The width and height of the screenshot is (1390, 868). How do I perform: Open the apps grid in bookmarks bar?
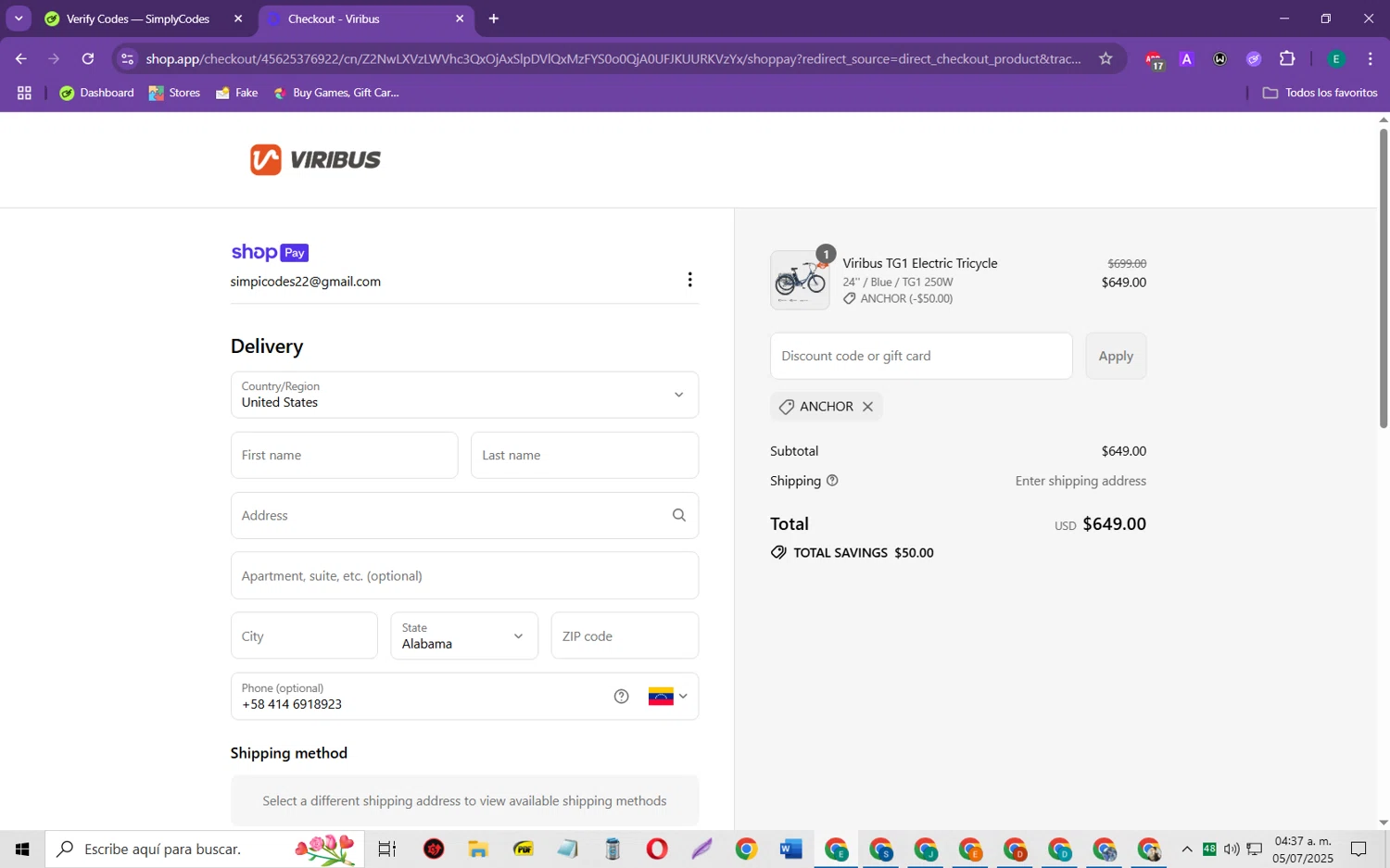pos(24,93)
